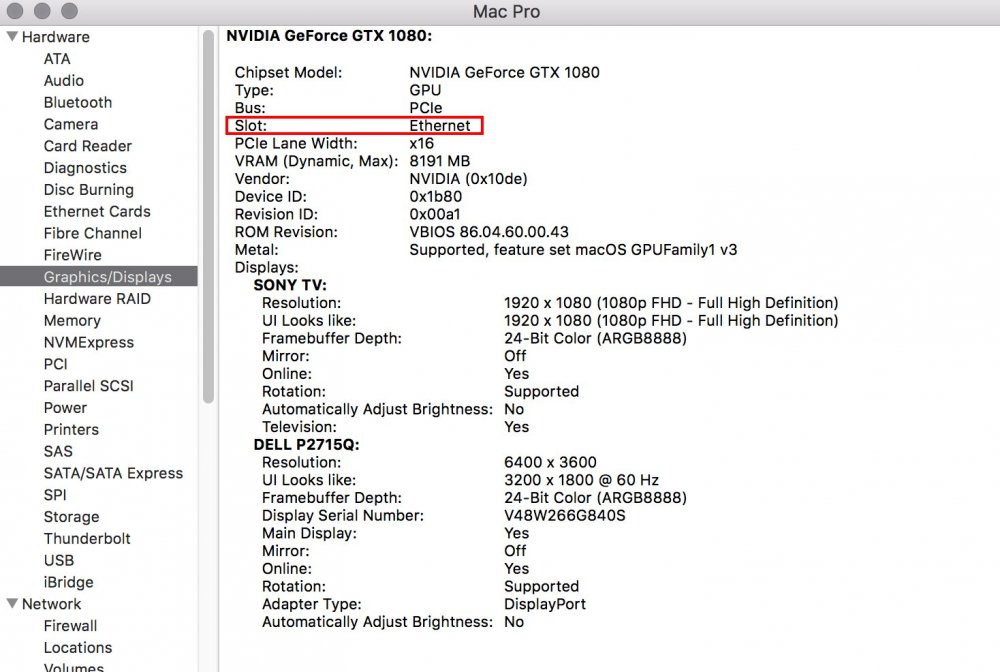1000x672 pixels.
Task: Click the window minimize button
Action: pos(42,11)
